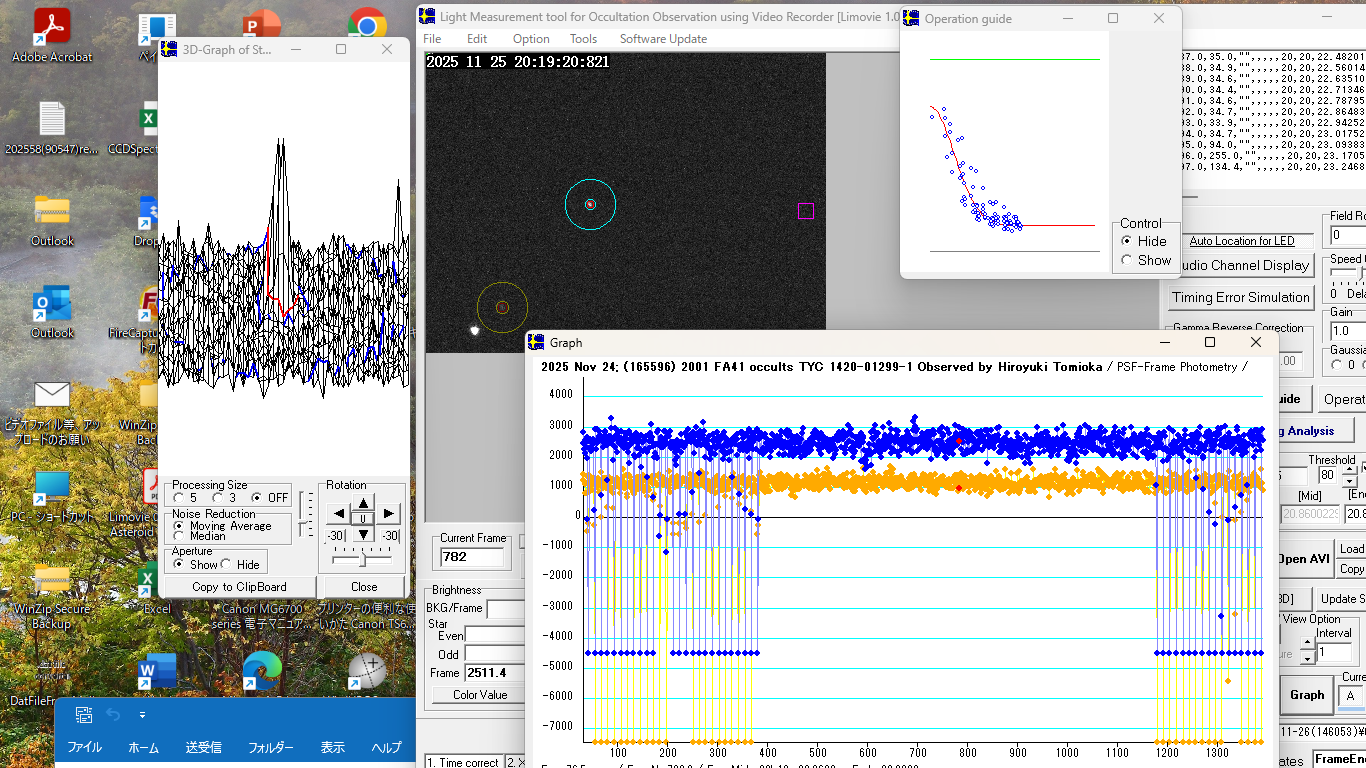Select Median noise reduction
The height and width of the screenshot is (768, 1366).
179,536
